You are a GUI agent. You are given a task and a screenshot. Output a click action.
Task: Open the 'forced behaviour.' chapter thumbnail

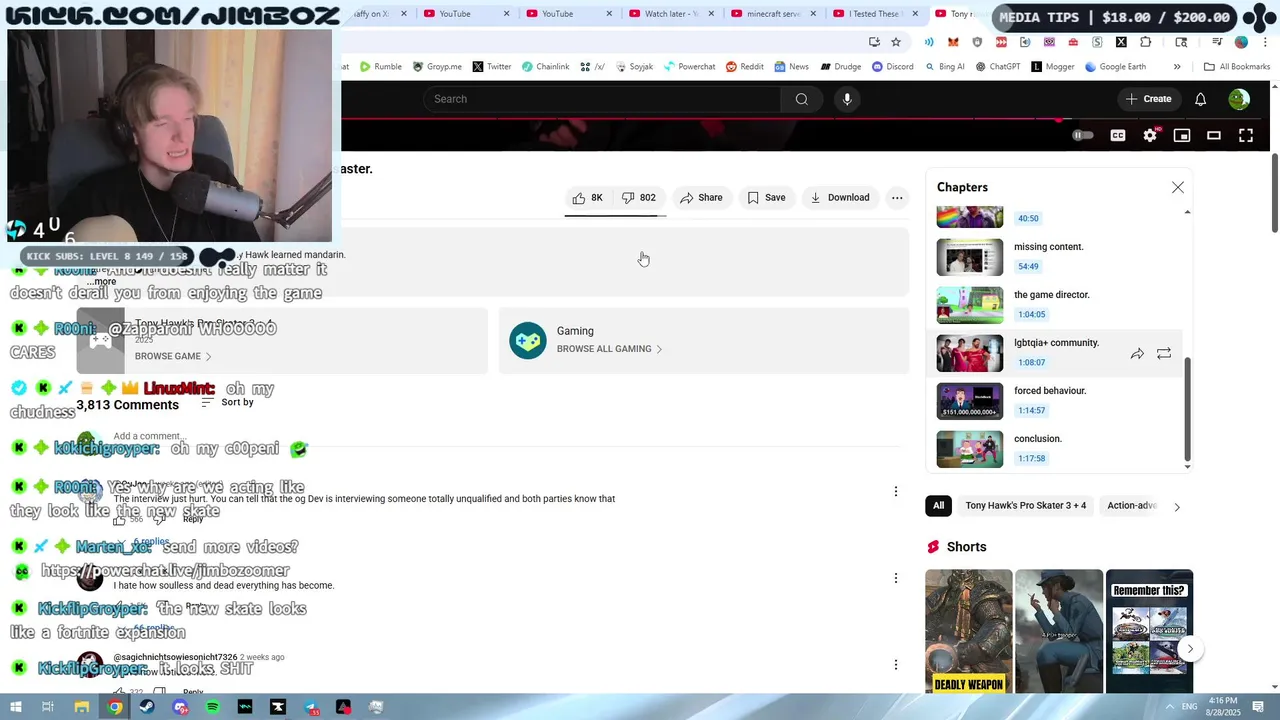(969, 401)
